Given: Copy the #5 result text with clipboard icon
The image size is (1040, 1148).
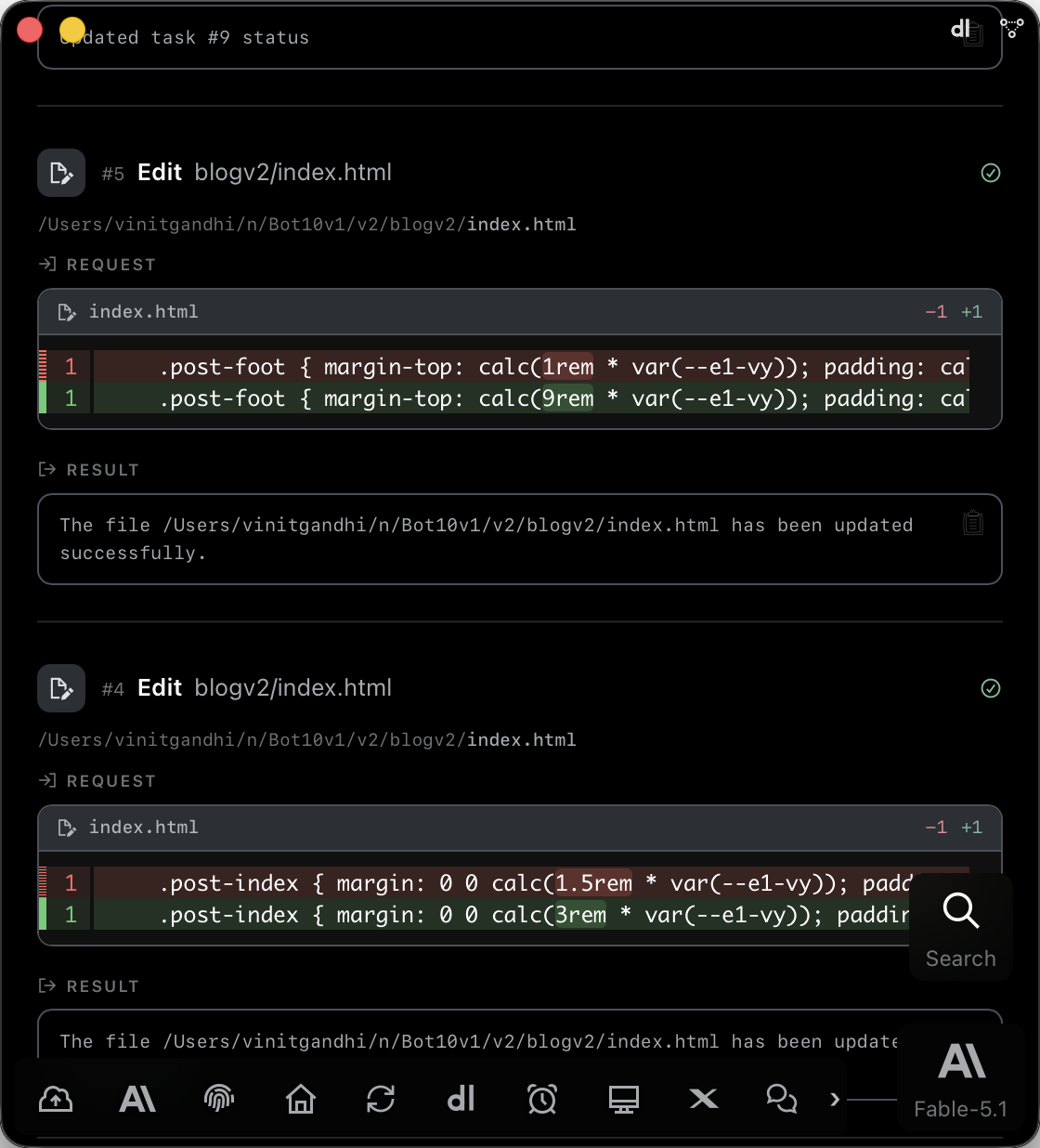Looking at the screenshot, I should (973, 523).
